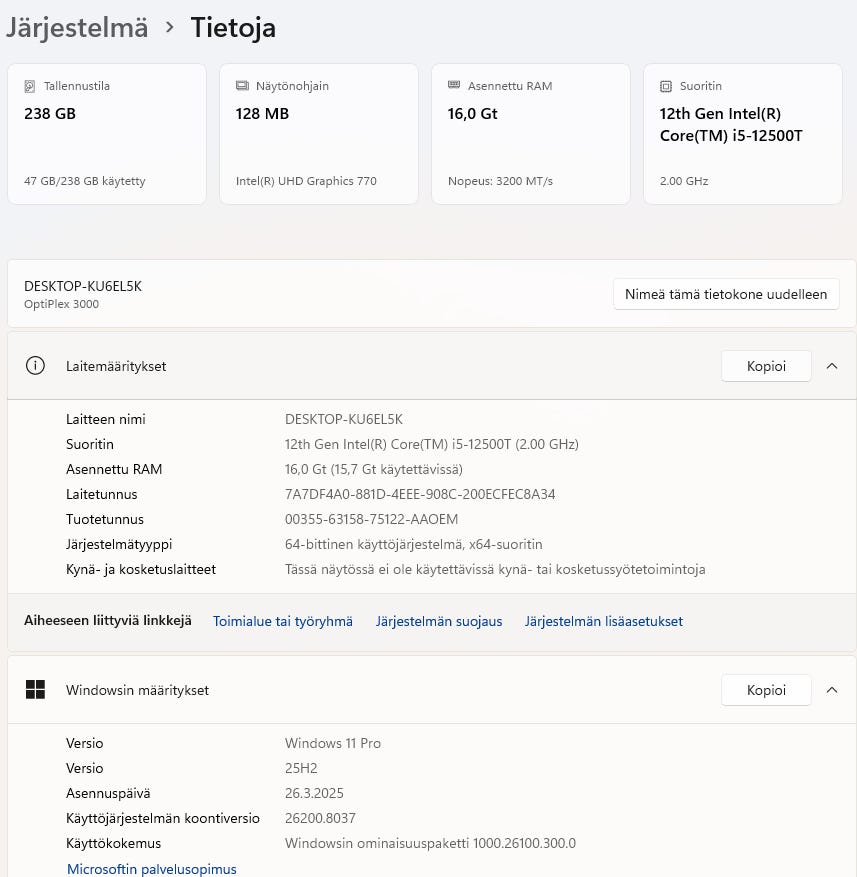Open the Järjestelmän lisäasetukset link
The height and width of the screenshot is (877, 857).
pyautogui.click(x=604, y=621)
